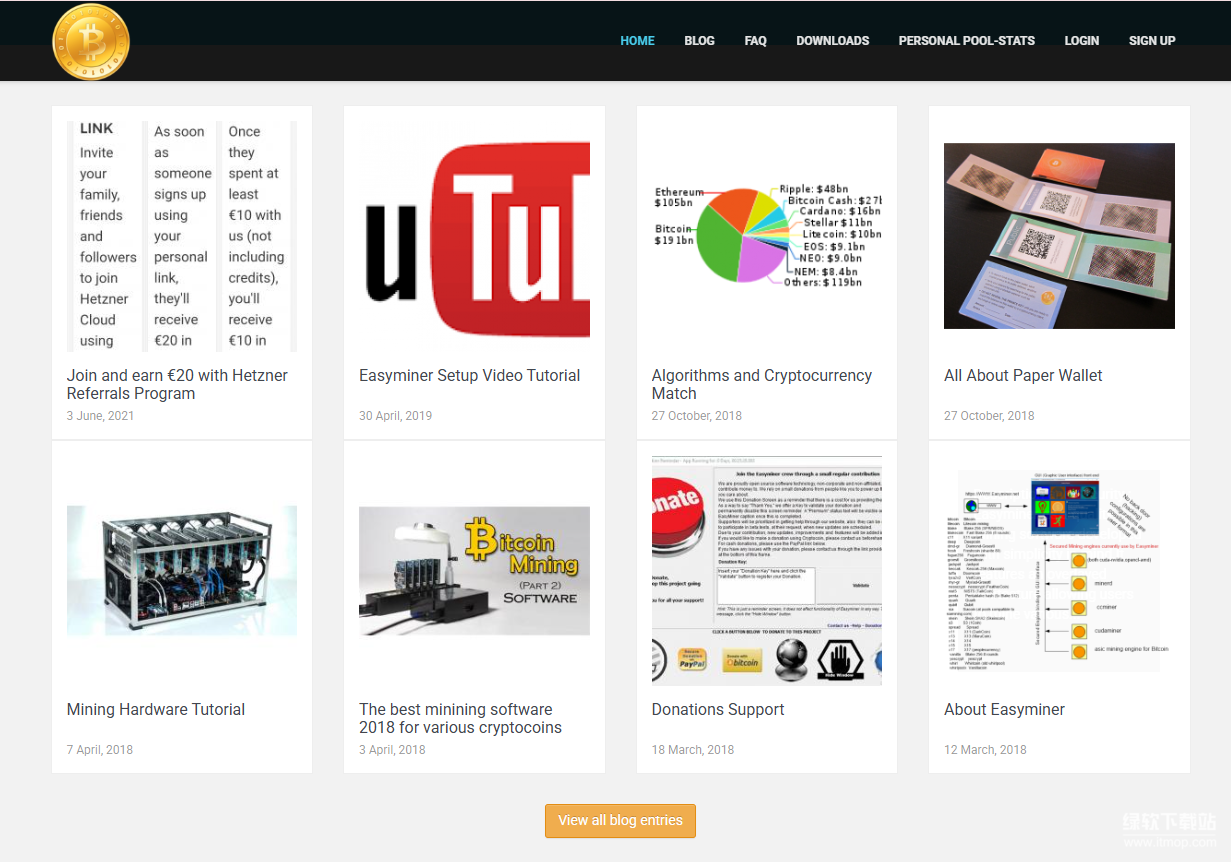Open PERSONAL POOL-STATS page

(x=966, y=41)
